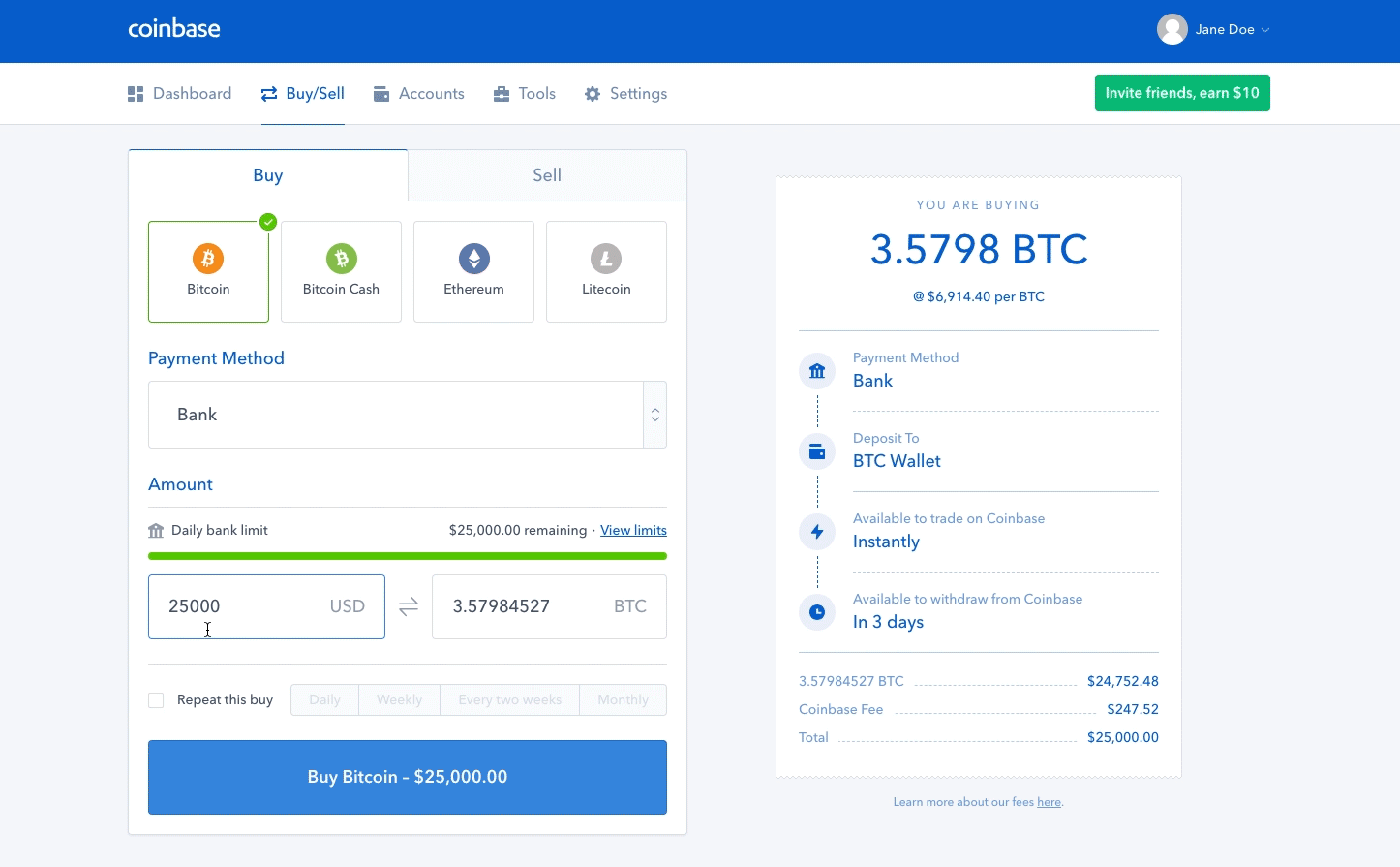This screenshot has height=867, width=1400.
Task: Follow the fees 'here' link
Action: (1049, 802)
